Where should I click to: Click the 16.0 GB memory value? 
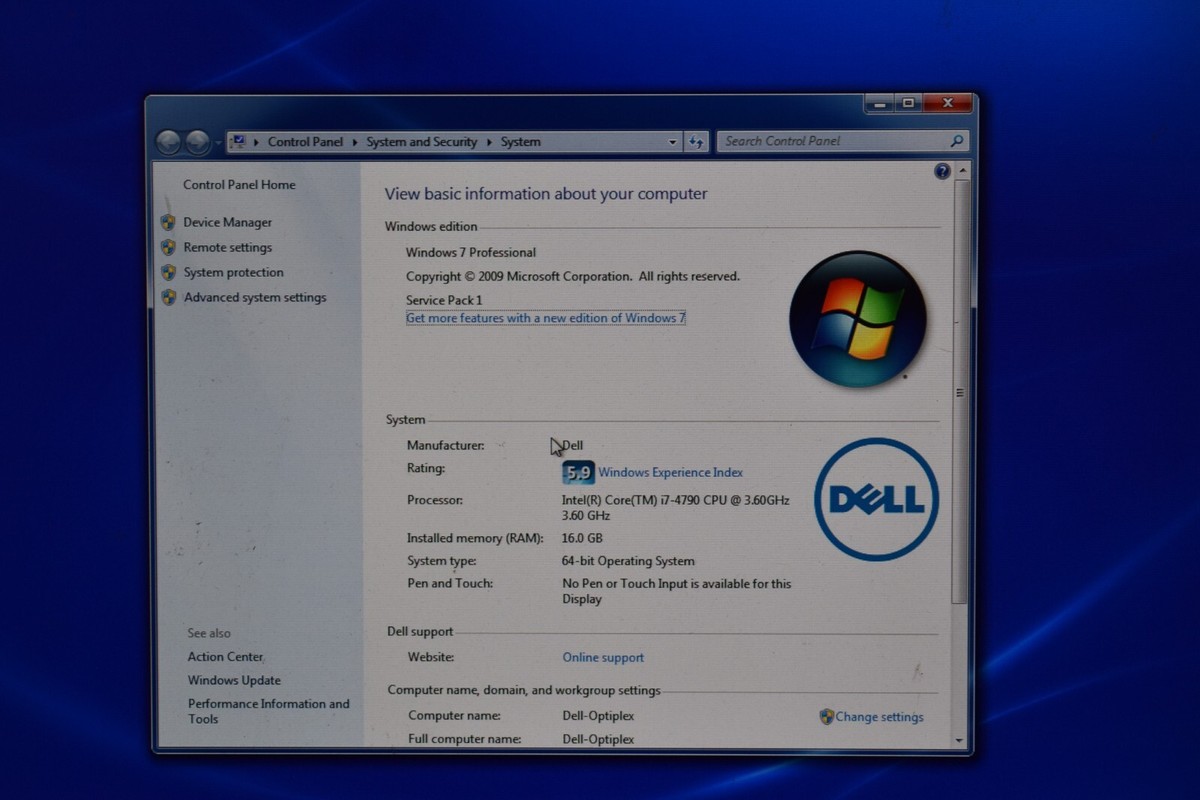pos(582,539)
